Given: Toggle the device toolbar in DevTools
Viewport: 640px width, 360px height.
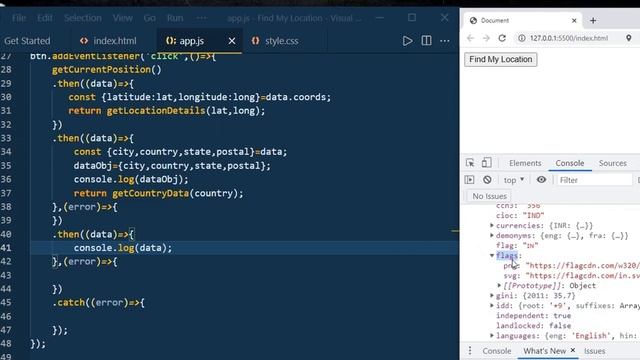Looking at the screenshot, I should pos(486,163).
